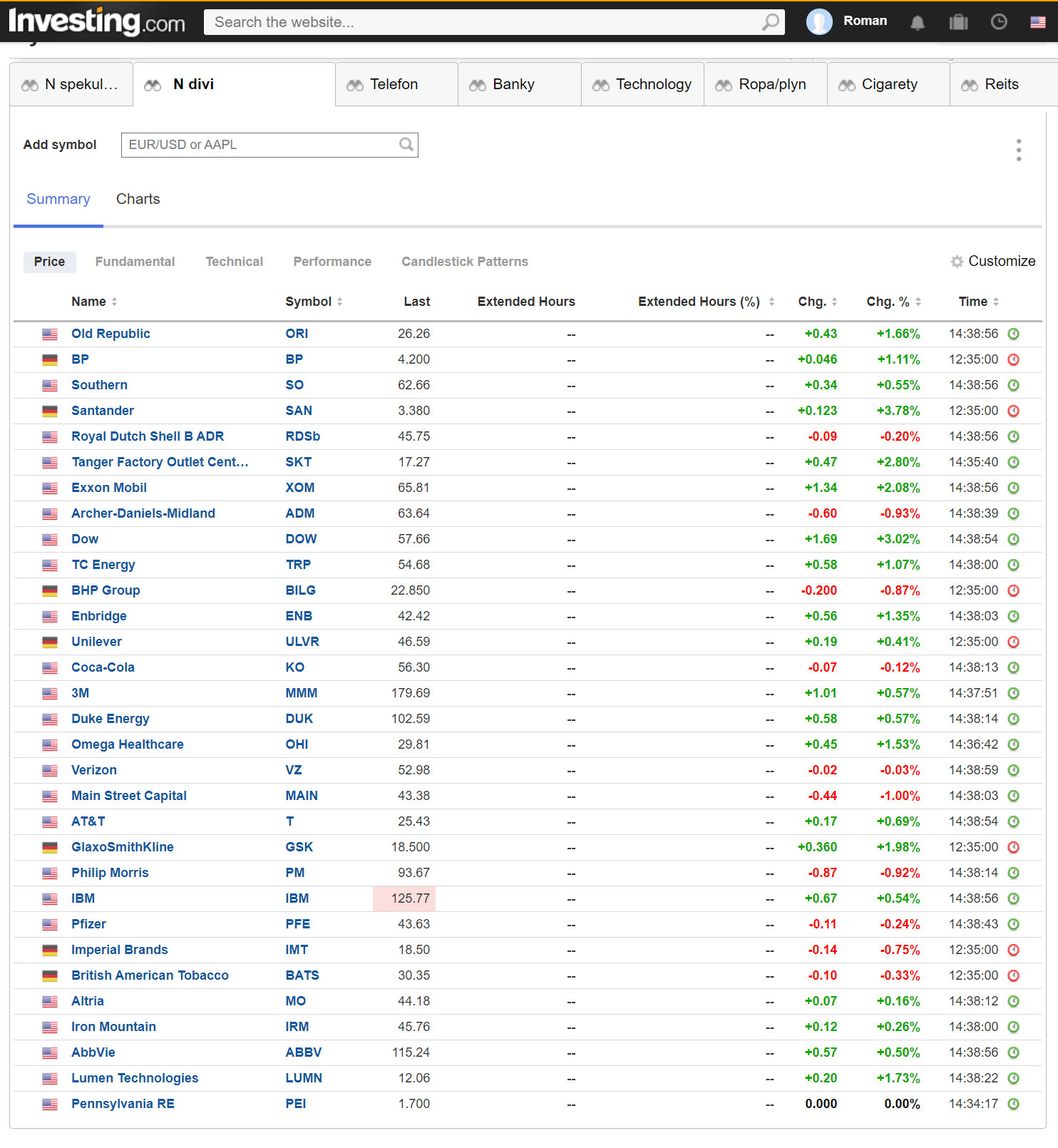Select the Price data tab

coord(49,262)
